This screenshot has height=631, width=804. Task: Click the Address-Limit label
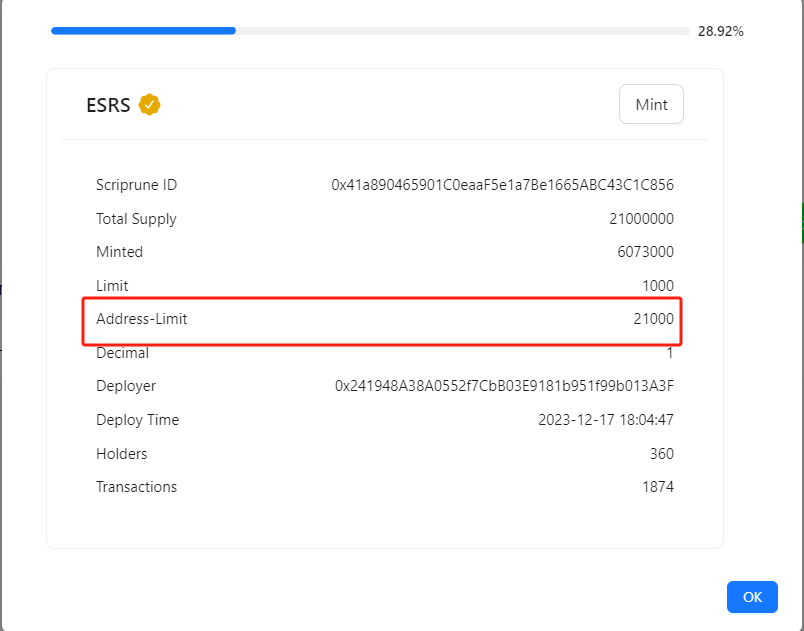tap(142, 319)
